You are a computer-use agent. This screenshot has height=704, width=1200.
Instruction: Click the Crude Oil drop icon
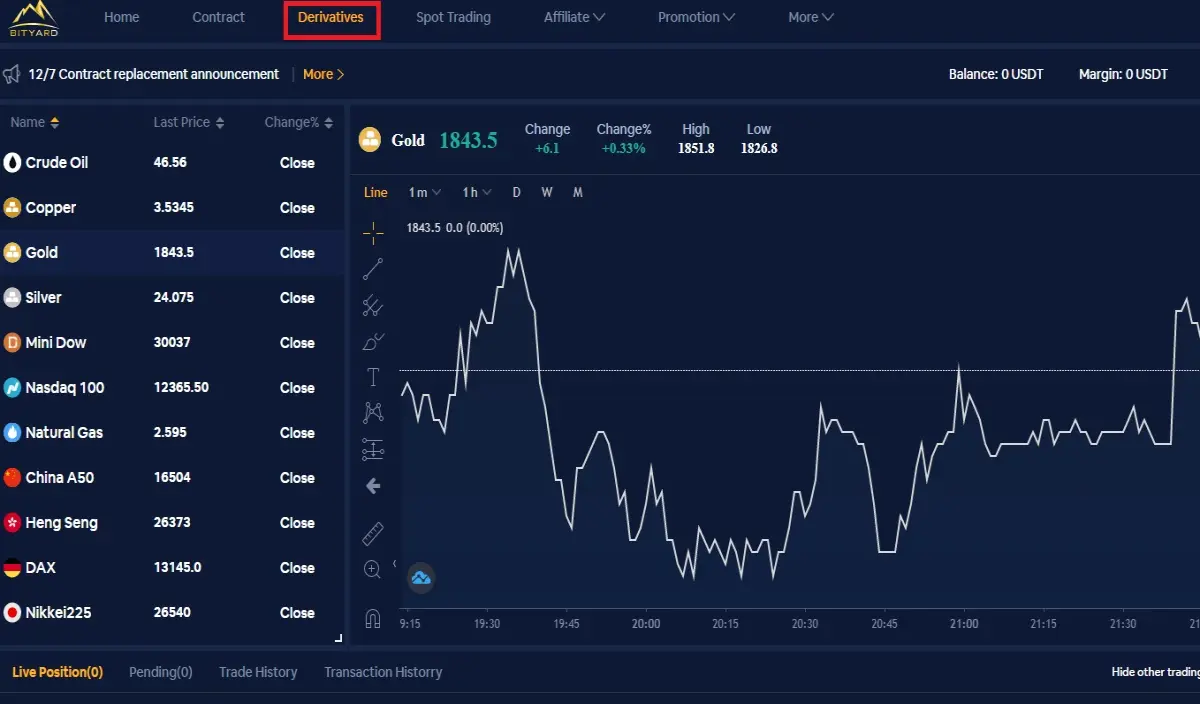[x=12, y=162]
